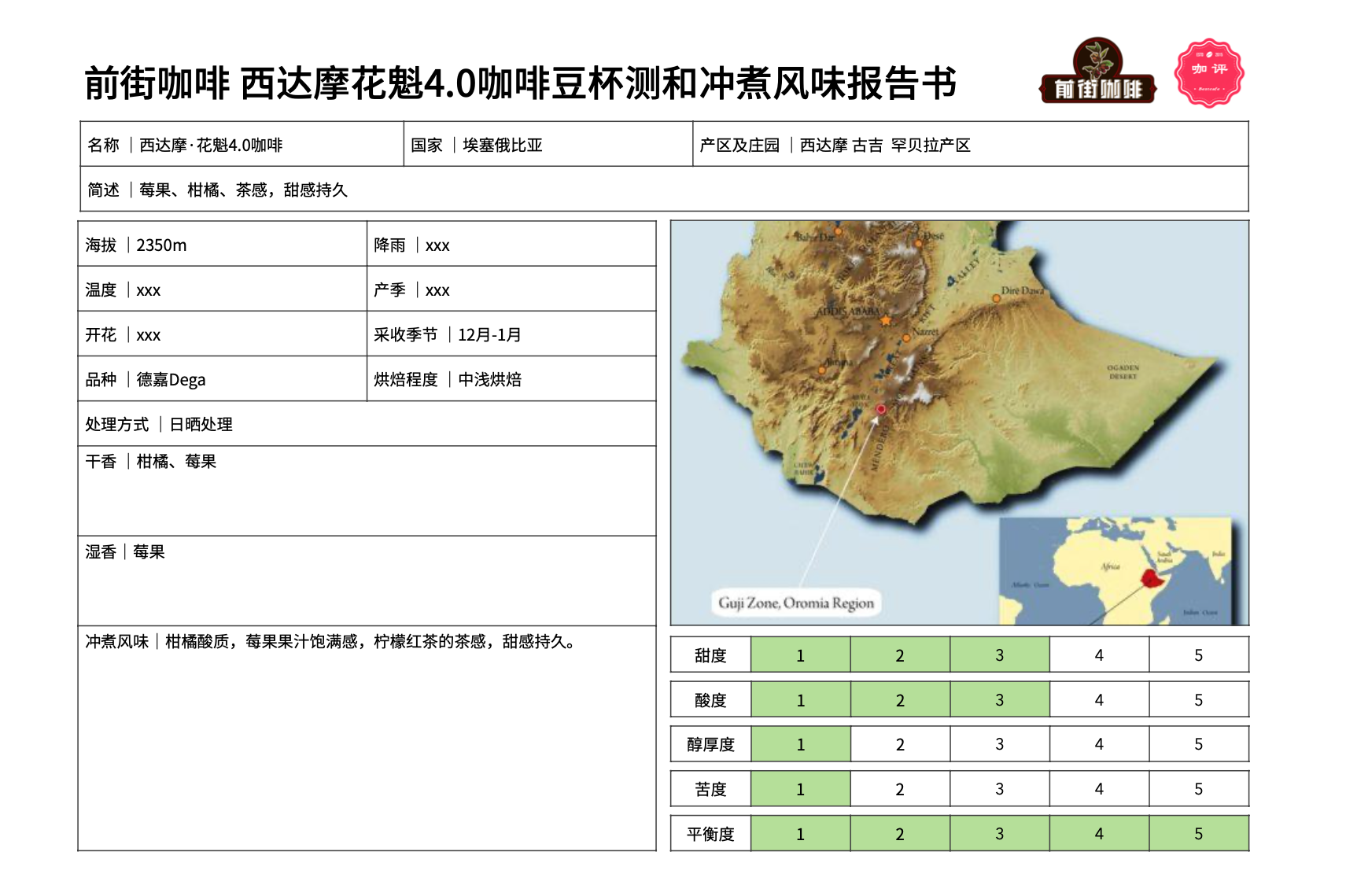Viewport: 1346px width, 896px height.
Task: Click the red Guji marker on map
Action: (x=881, y=409)
